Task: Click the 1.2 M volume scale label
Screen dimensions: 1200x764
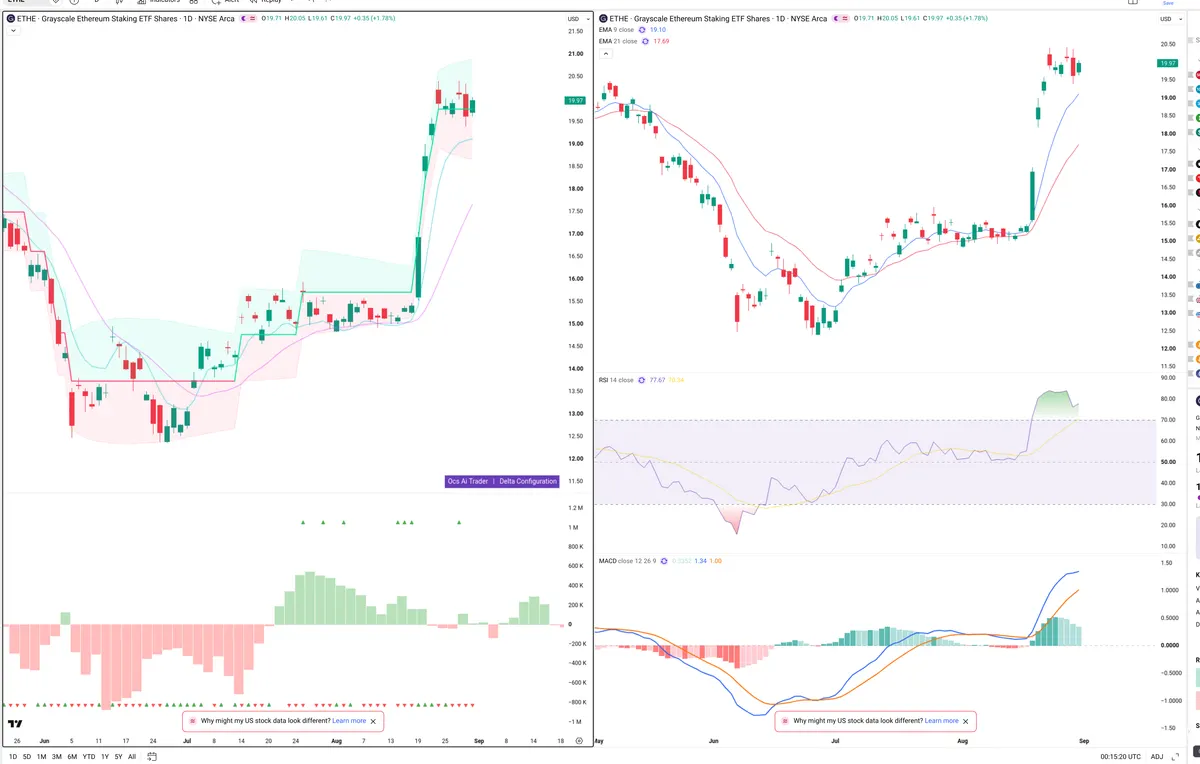Action: tap(575, 508)
